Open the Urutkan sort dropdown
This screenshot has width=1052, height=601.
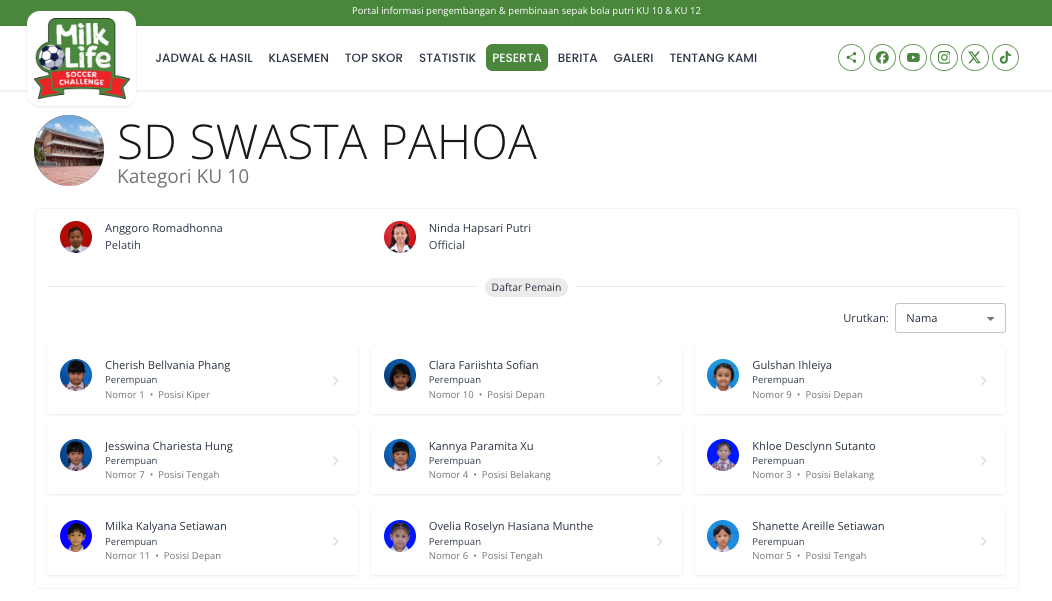click(x=949, y=318)
